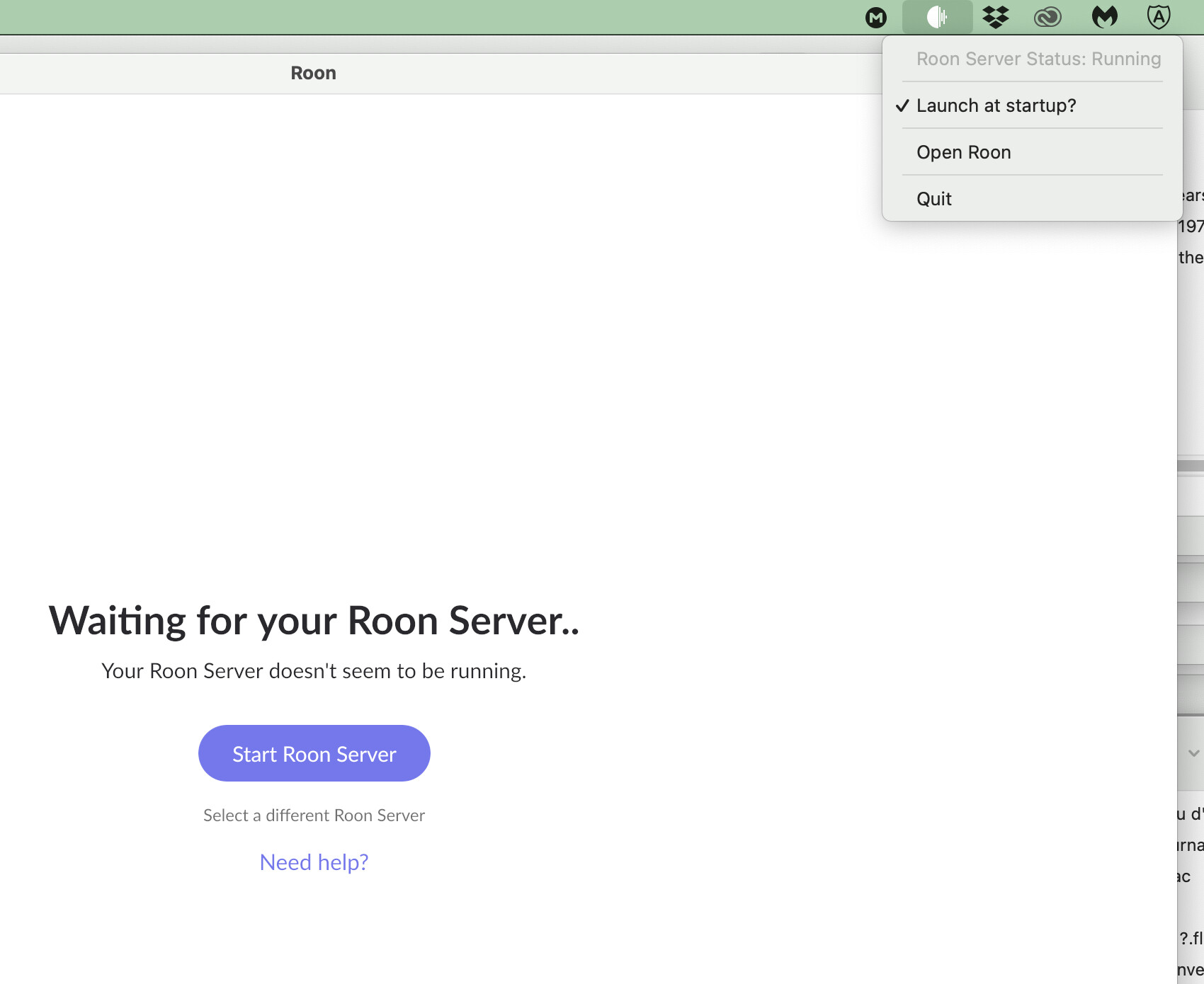1204x984 pixels.
Task: Toggle the "Launch at startup?" checkbox
Action: pos(996,105)
